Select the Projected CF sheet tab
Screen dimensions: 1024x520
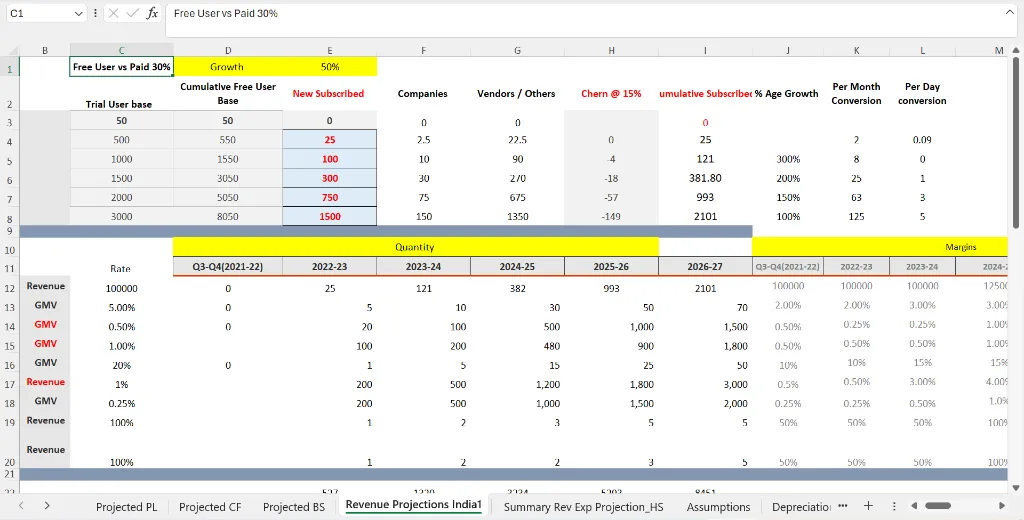pos(210,507)
